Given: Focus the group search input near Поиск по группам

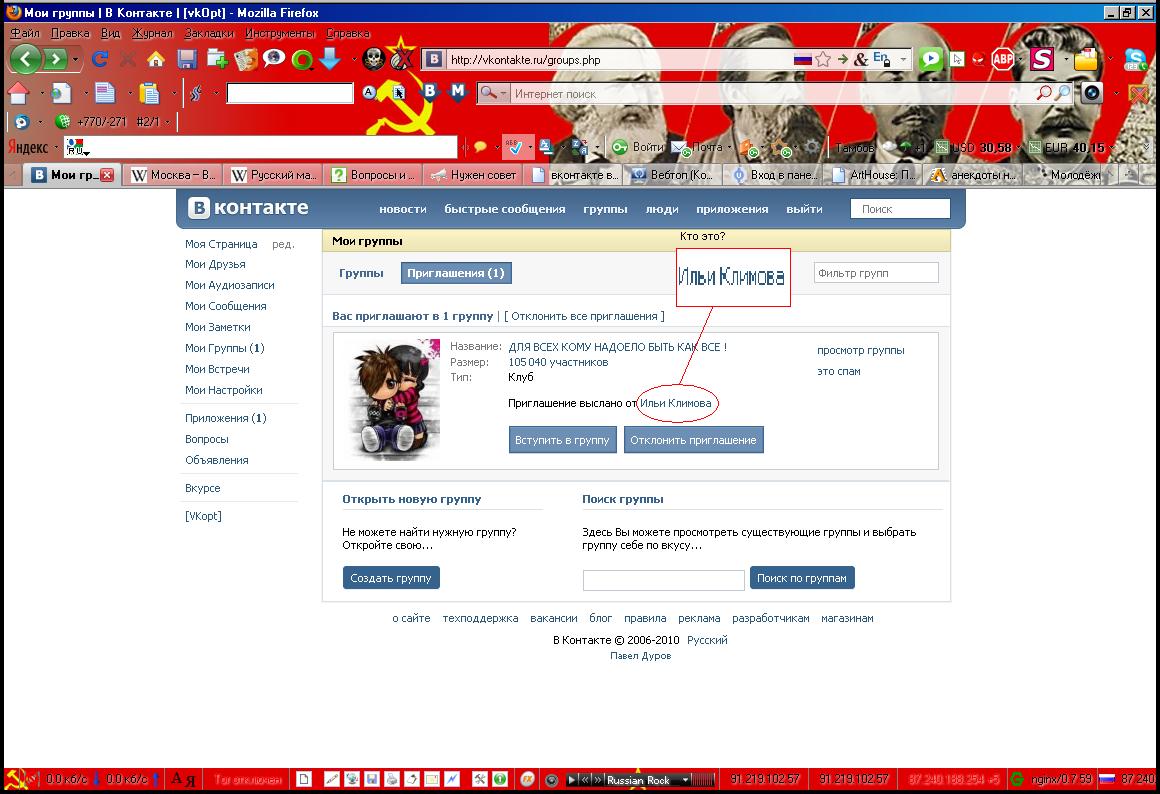Looking at the screenshot, I should tap(664, 579).
